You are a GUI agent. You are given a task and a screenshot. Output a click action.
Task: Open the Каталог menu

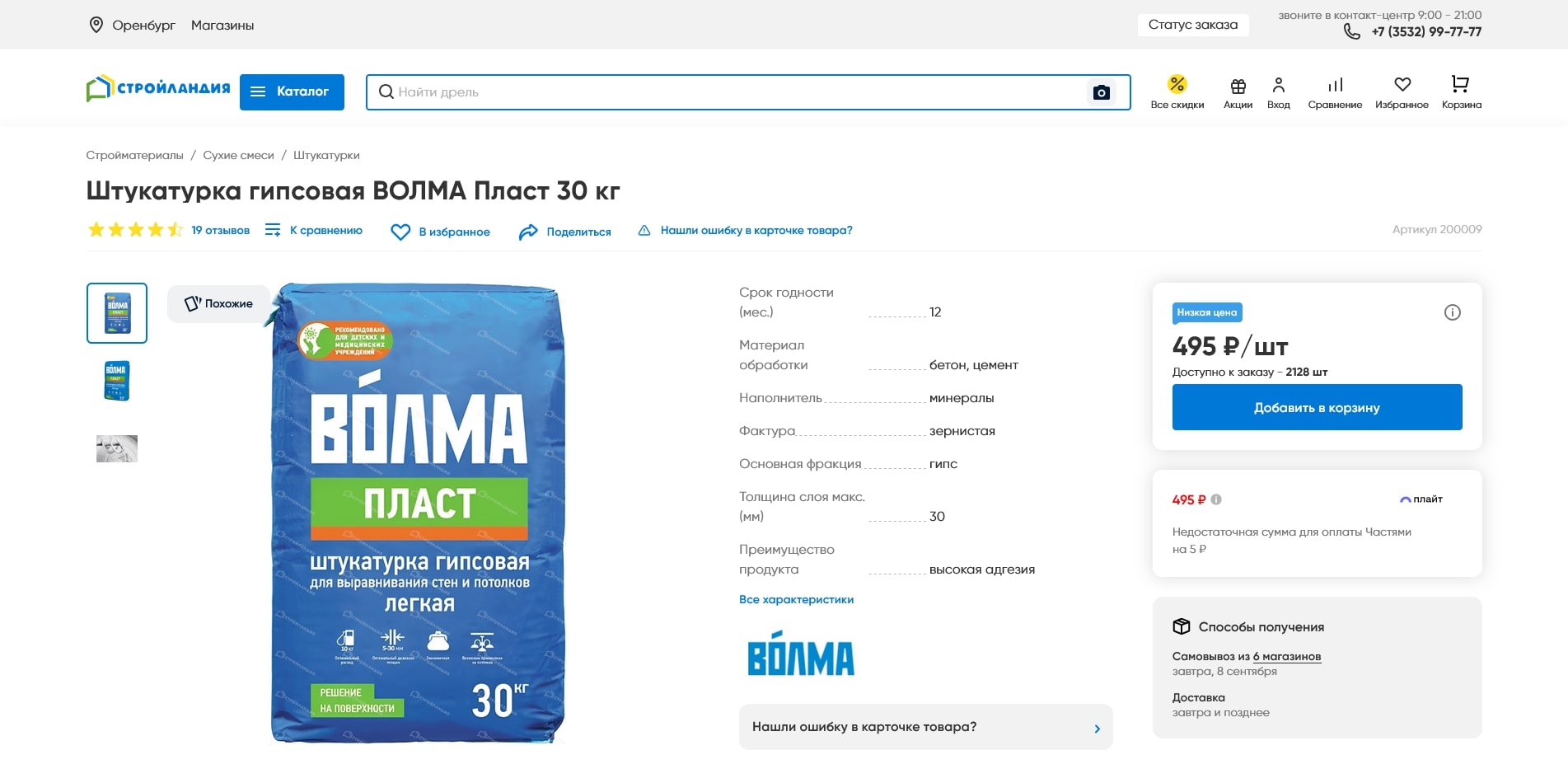click(292, 91)
